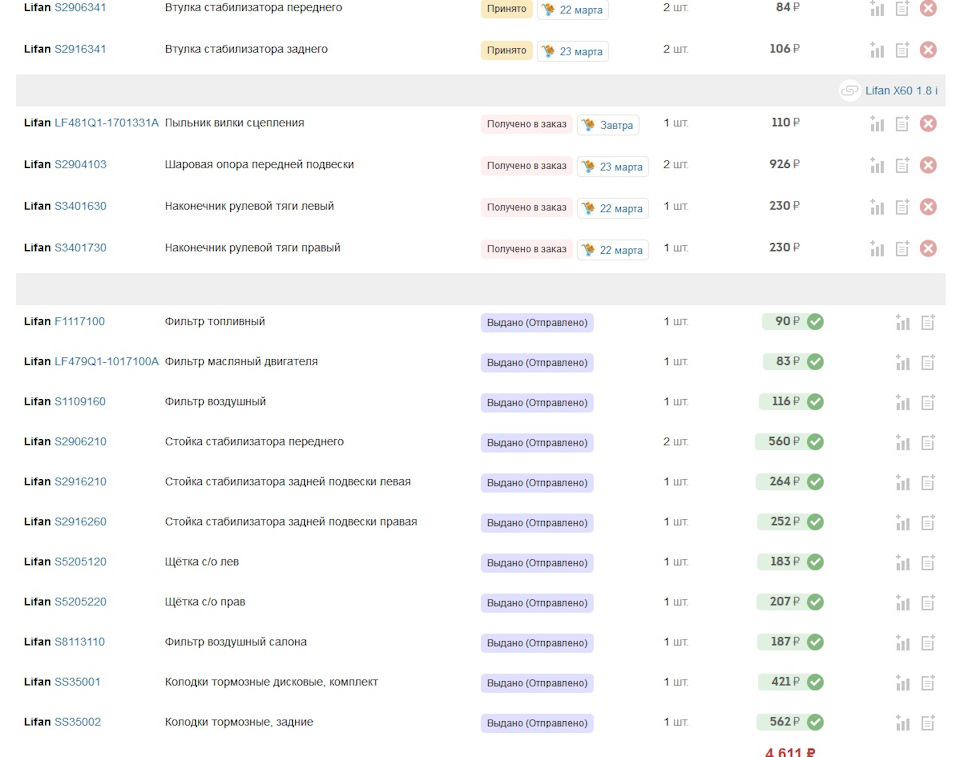Open bar chart icon for the S8113110 row
This screenshot has height=757, width=960.
pos(903,643)
